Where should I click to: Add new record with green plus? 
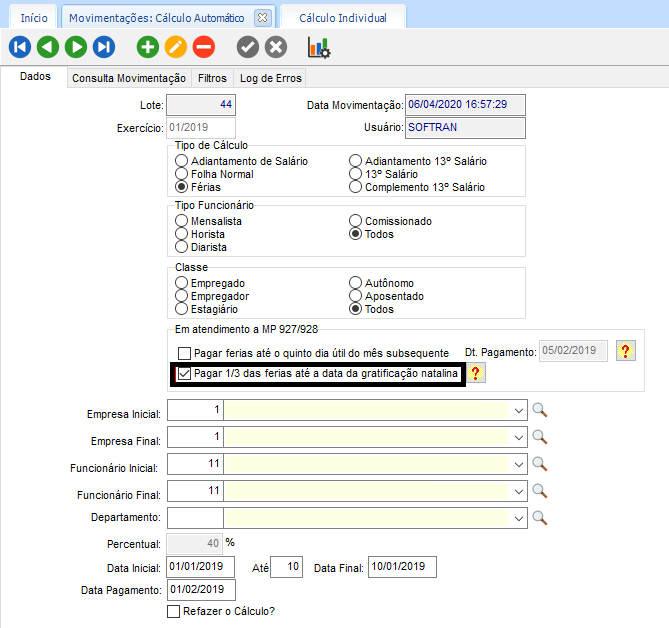[x=148, y=47]
